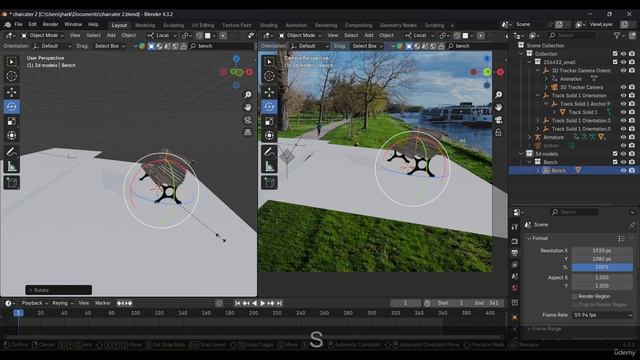Switch to the Modeling workspace tab

coord(145,25)
